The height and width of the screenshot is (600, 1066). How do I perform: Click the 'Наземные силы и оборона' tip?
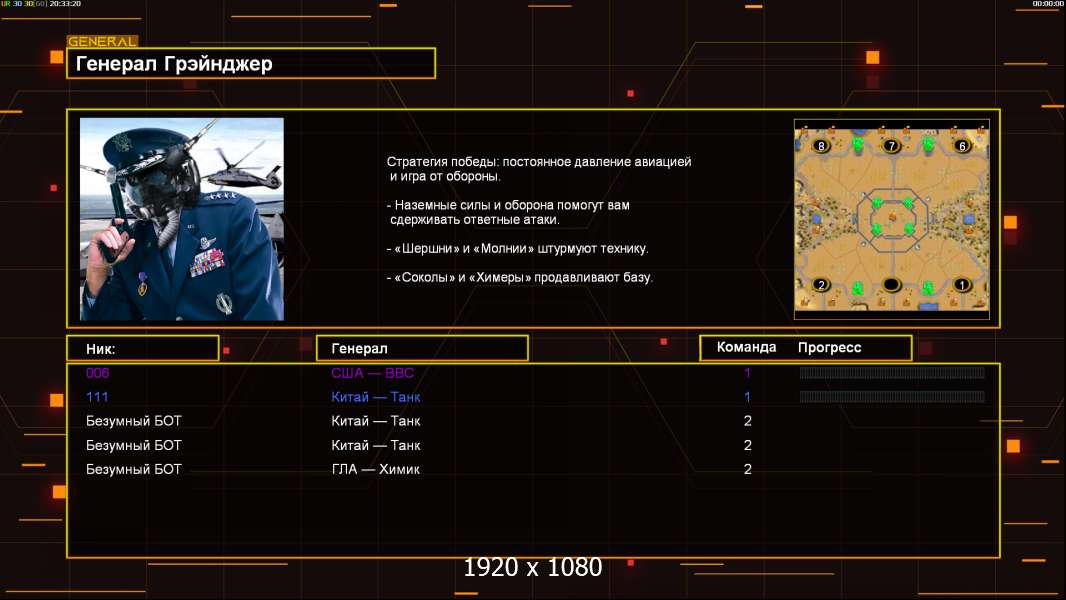pyautogui.click(x=508, y=212)
